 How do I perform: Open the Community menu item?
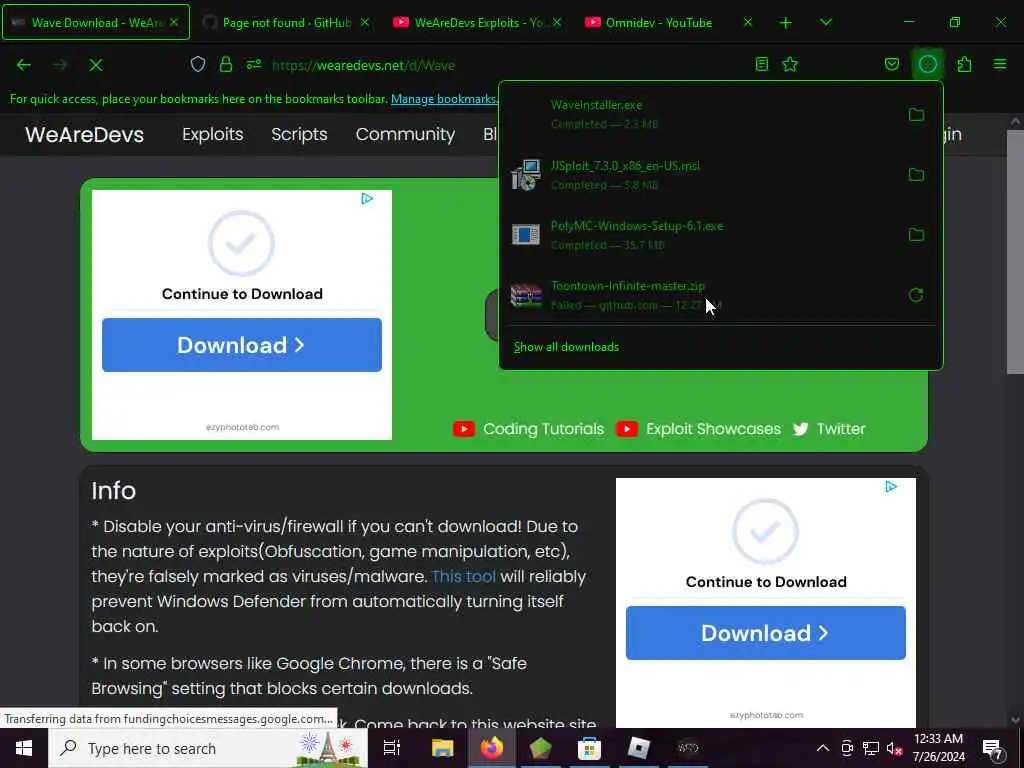(405, 134)
